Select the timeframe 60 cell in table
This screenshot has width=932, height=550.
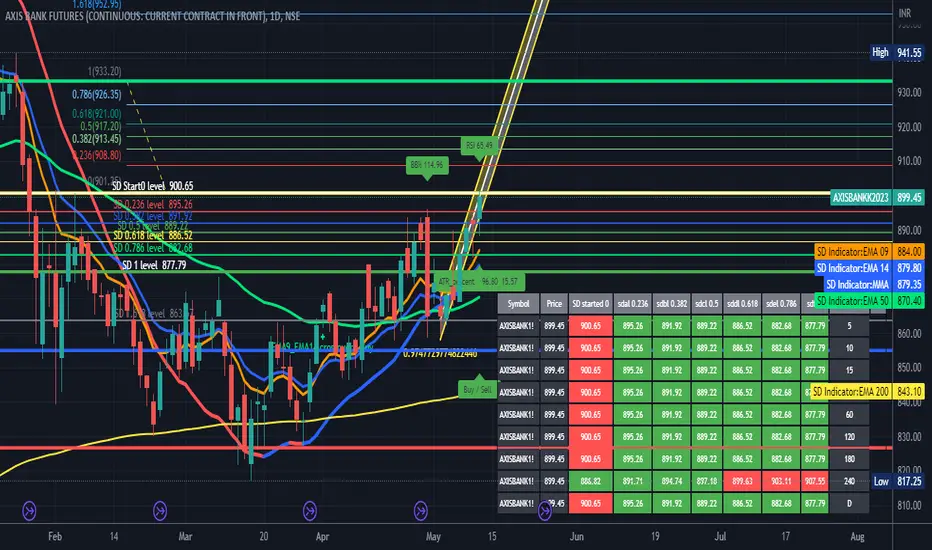pos(849,414)
